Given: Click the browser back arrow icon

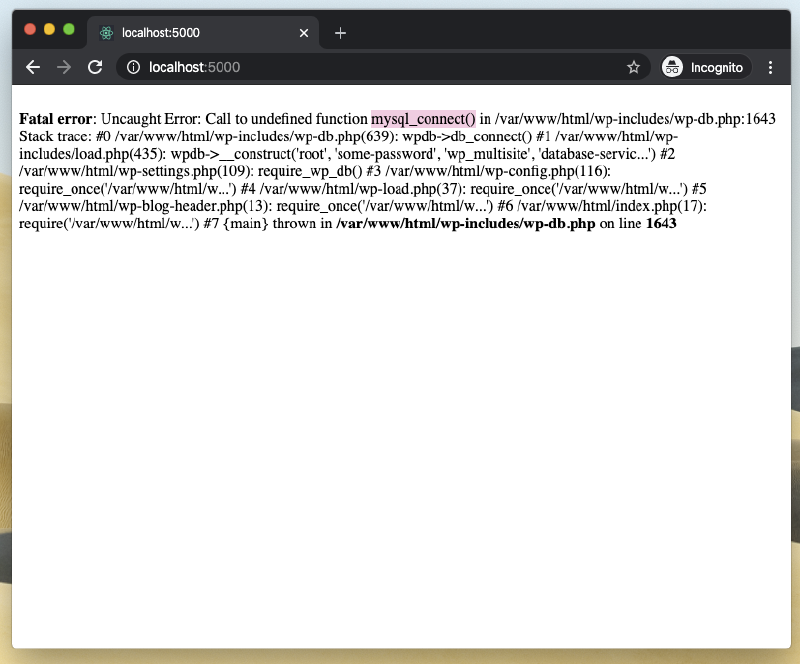Looking at the screenshot, I should pyautogui.click(x=33, y=67).
